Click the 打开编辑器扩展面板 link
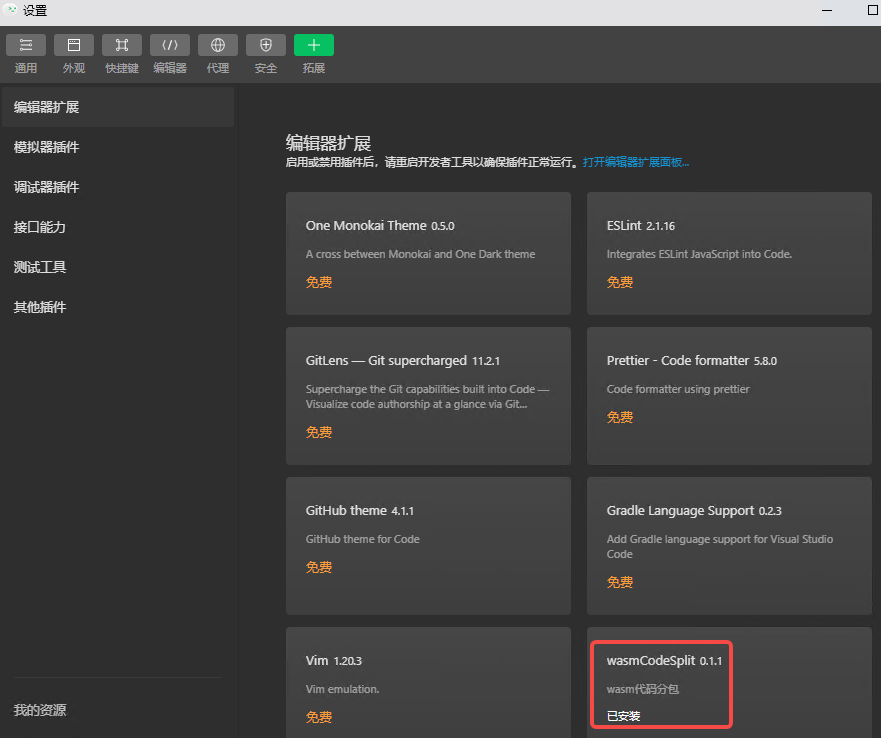Viewport: 881px width, 738px height. (635, 162)
